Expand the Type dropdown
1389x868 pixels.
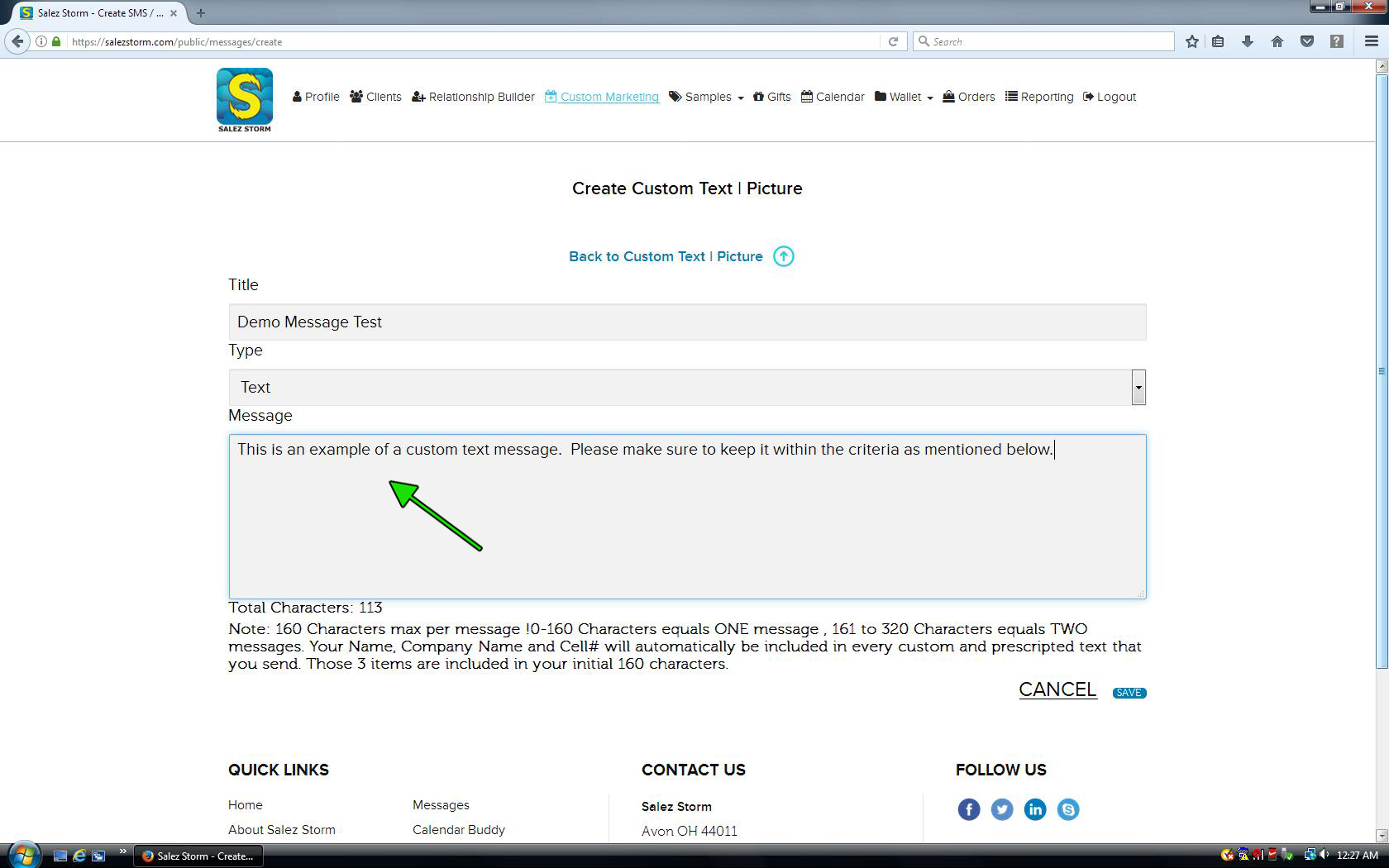pyautogui.click(x=1138, y=387)
